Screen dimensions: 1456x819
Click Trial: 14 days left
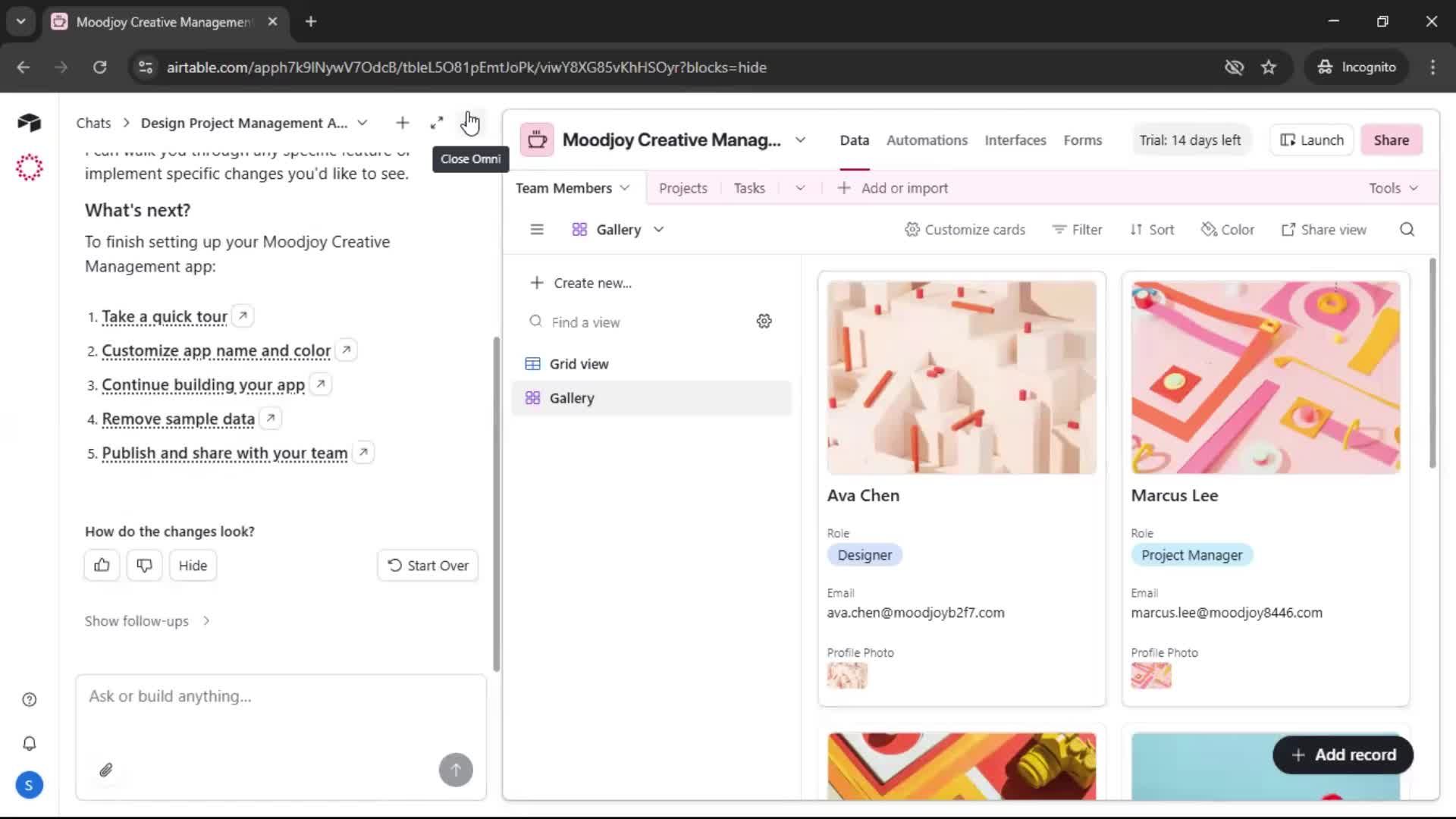pos(1190,140)
